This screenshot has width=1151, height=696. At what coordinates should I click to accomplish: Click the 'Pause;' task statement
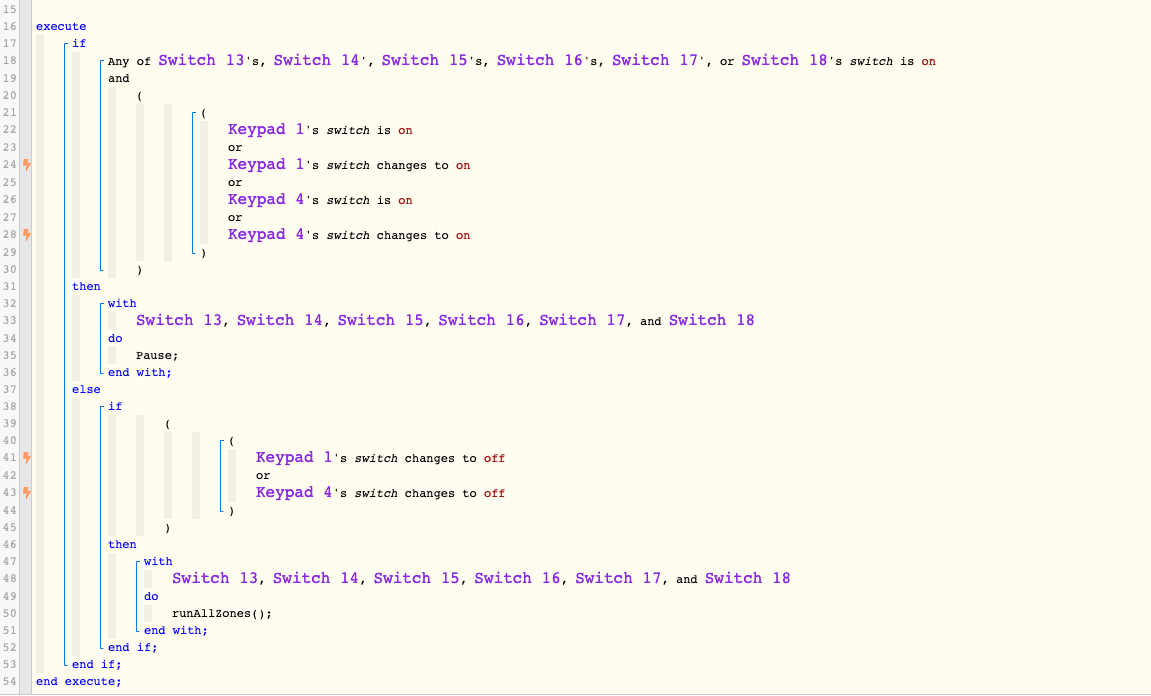[157, 355]
